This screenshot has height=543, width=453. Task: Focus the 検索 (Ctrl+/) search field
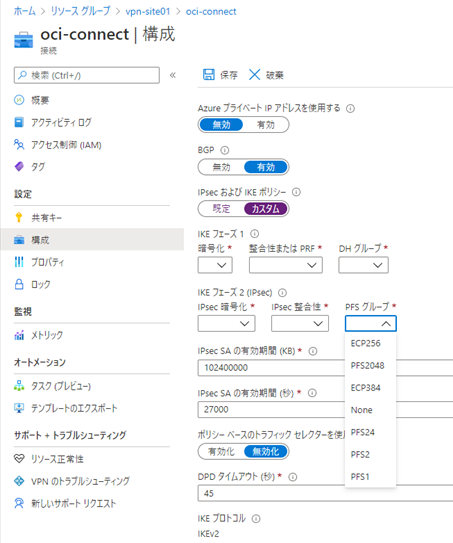click(x=87, y=75)
